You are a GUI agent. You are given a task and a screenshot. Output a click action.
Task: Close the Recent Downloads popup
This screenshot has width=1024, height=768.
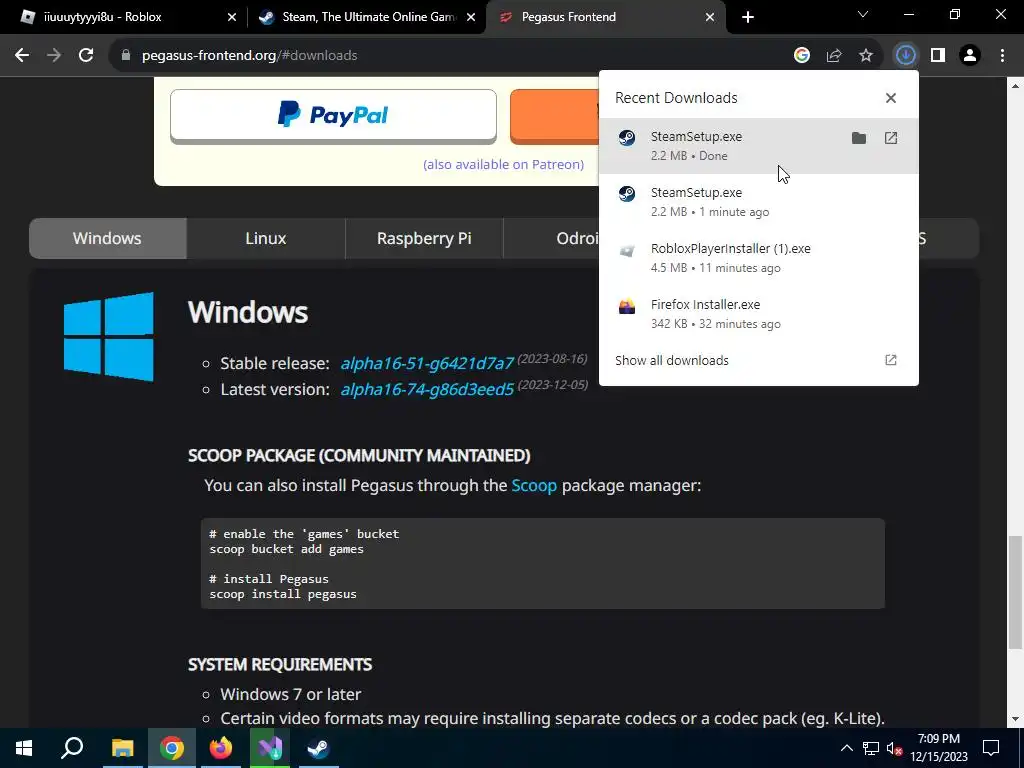(891, 98)
